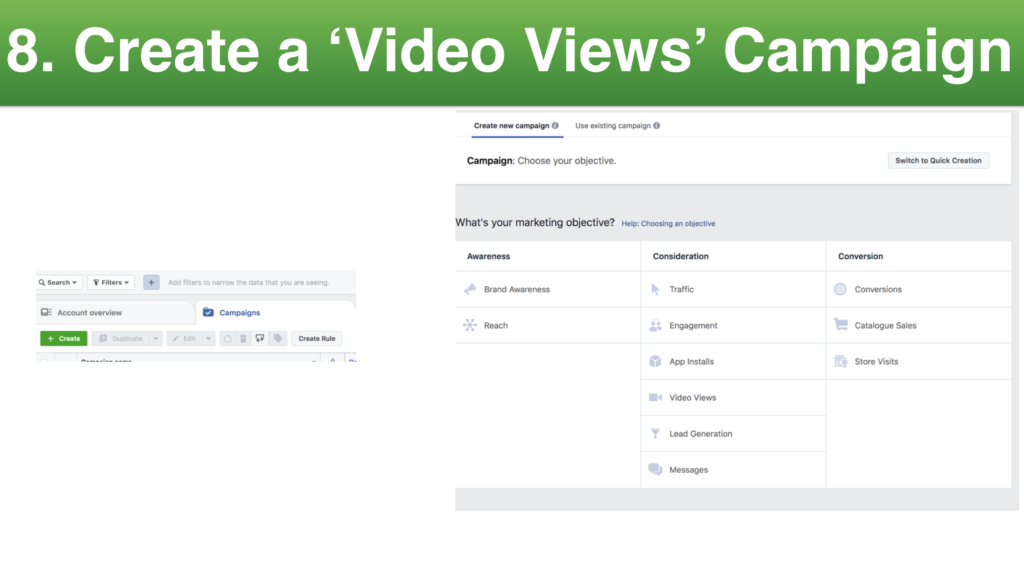Click the Edit button
1024x573 pixels.
tap(185, 338)
